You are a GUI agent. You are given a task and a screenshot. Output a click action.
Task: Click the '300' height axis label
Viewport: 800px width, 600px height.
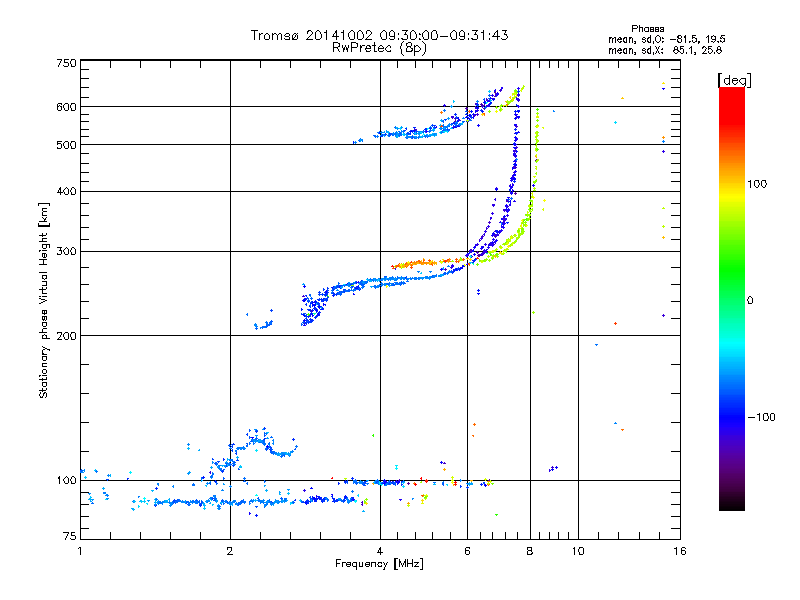66,251
